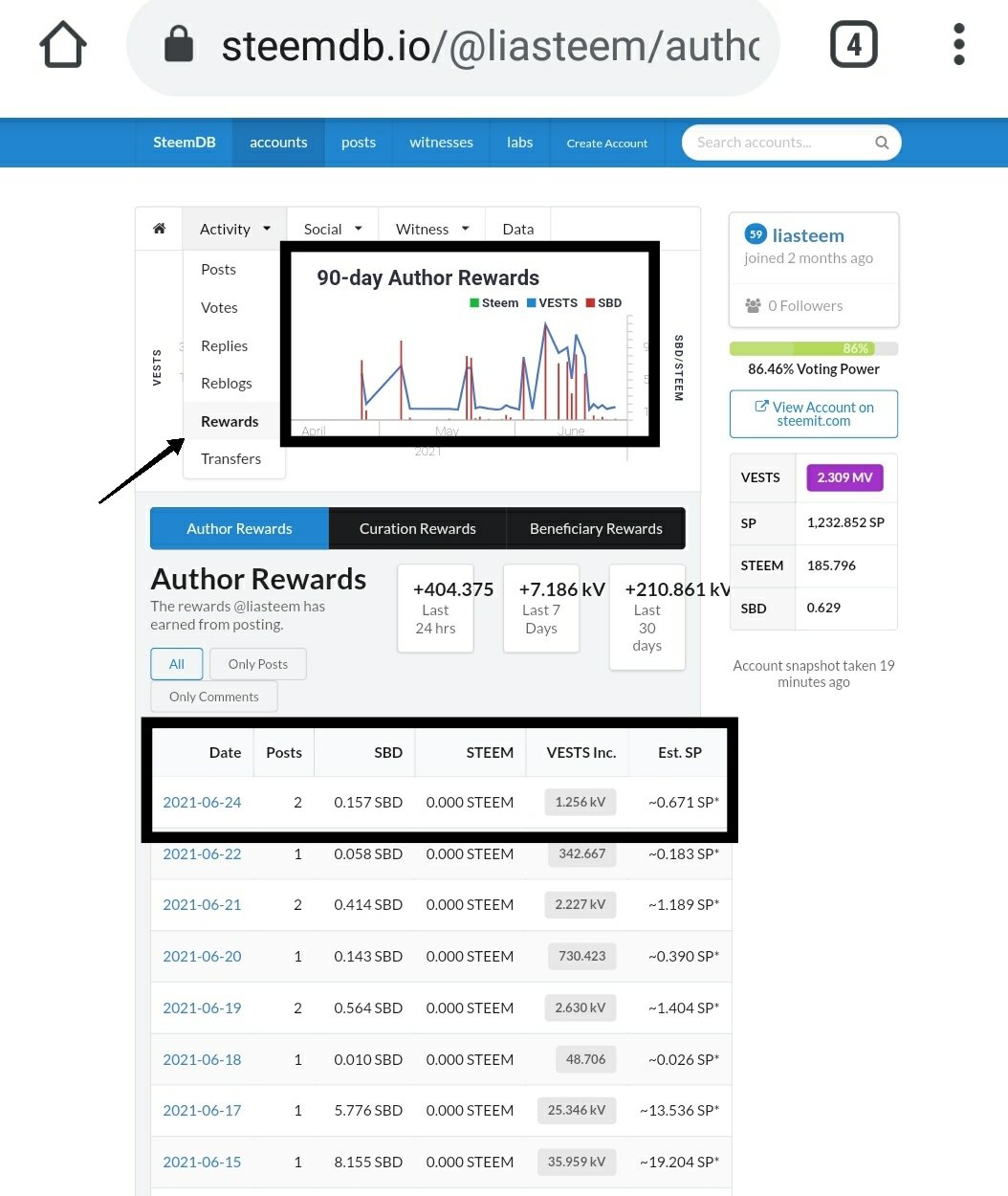Click the external link icon beside View Account

tap(761, 407)
